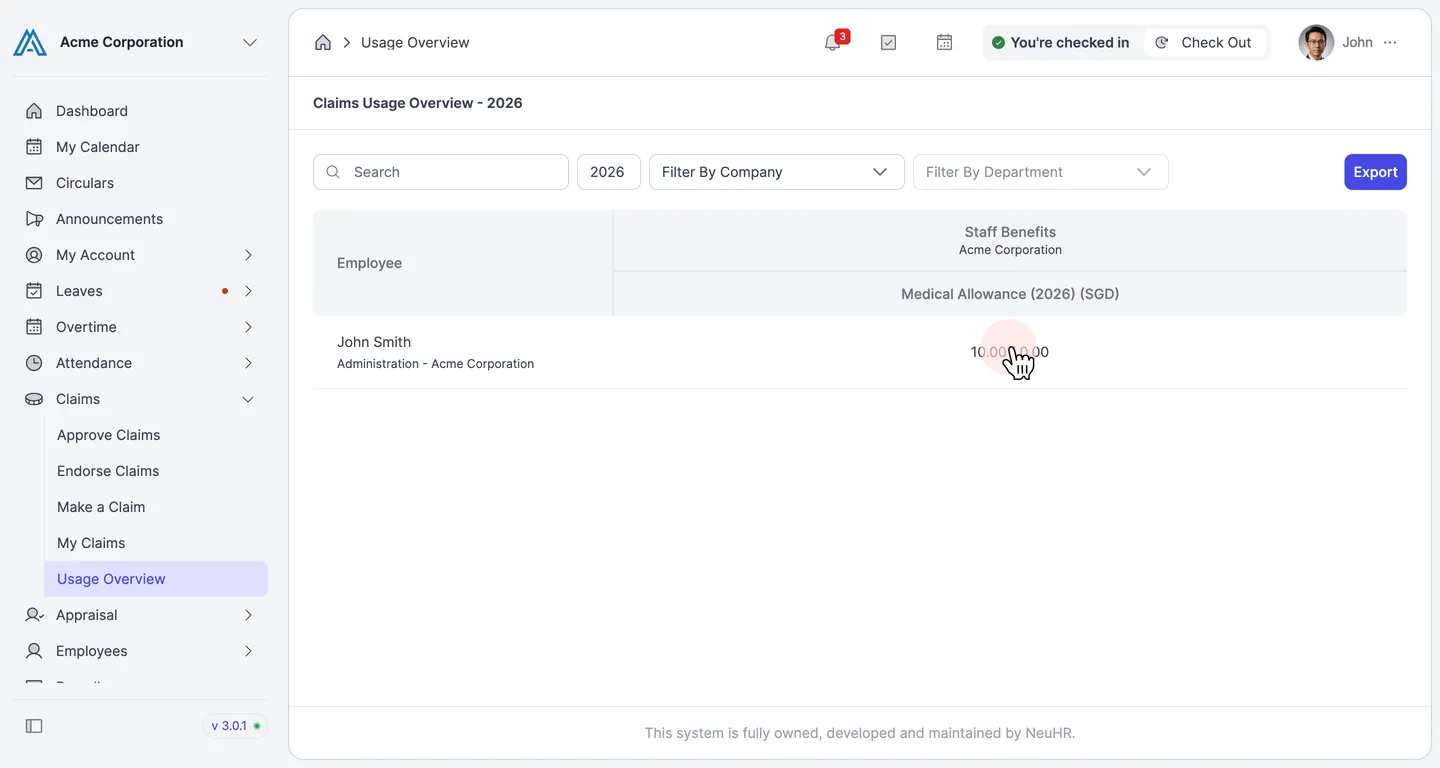Click the Dashboard home icon in sidebar
This screenshot has height=768, width=1440.
point(34,111)
